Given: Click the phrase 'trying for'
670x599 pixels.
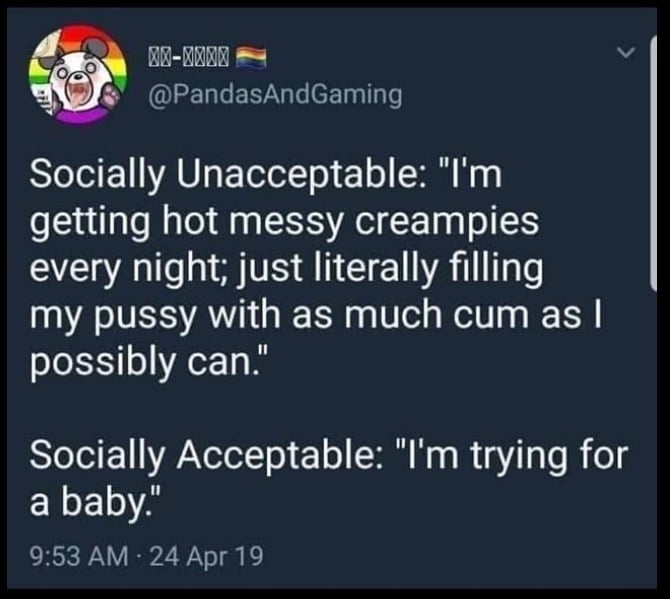Looking at the screenshot, I should coord(549,456).
